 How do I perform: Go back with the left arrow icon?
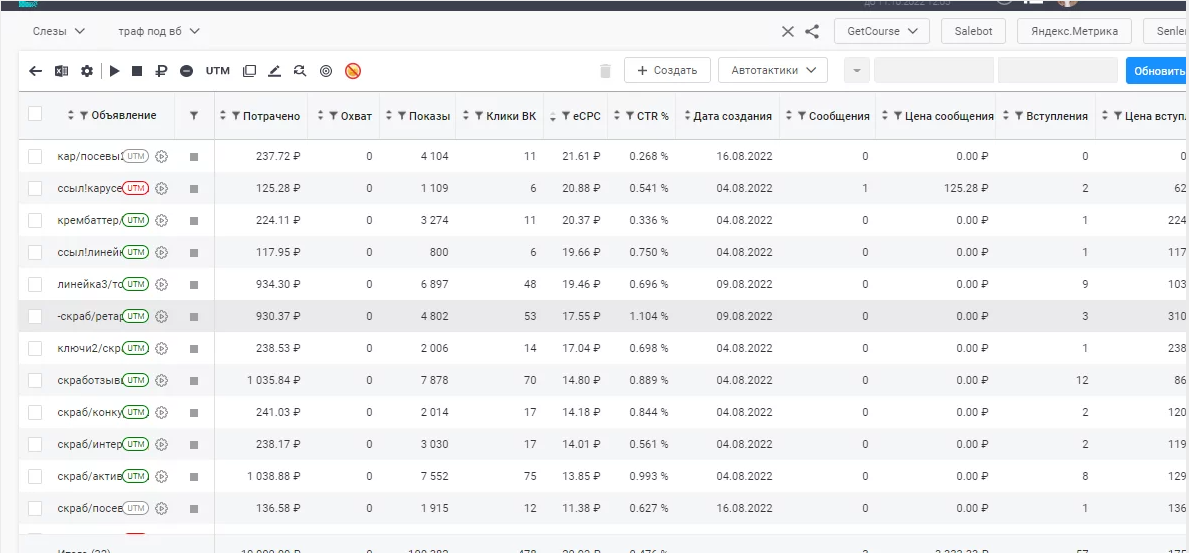36,71
